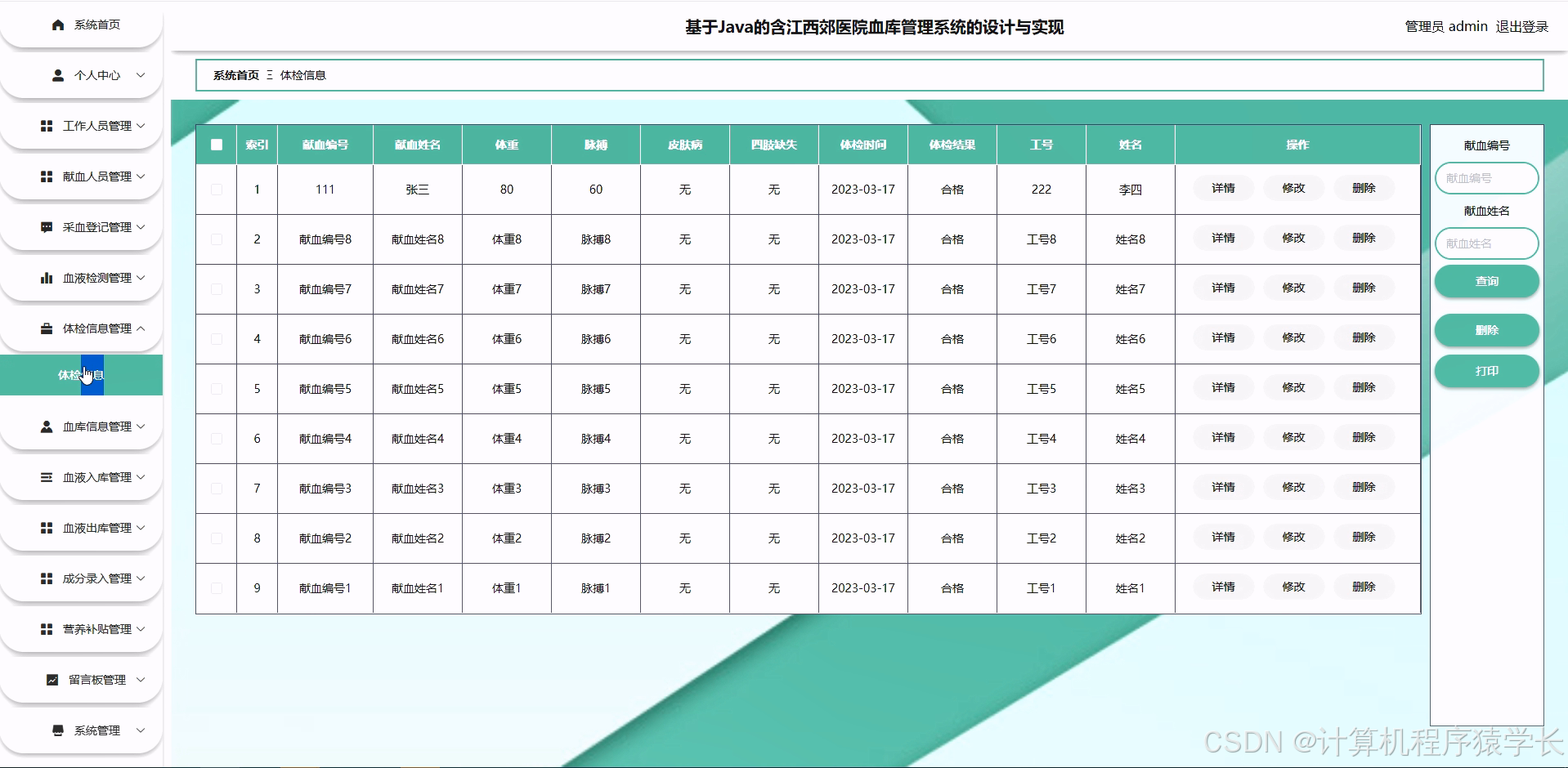This screenshot has height=768, width=1568.
Task: Click 详情 for the 献血编号5 row
Action: 1223,387
